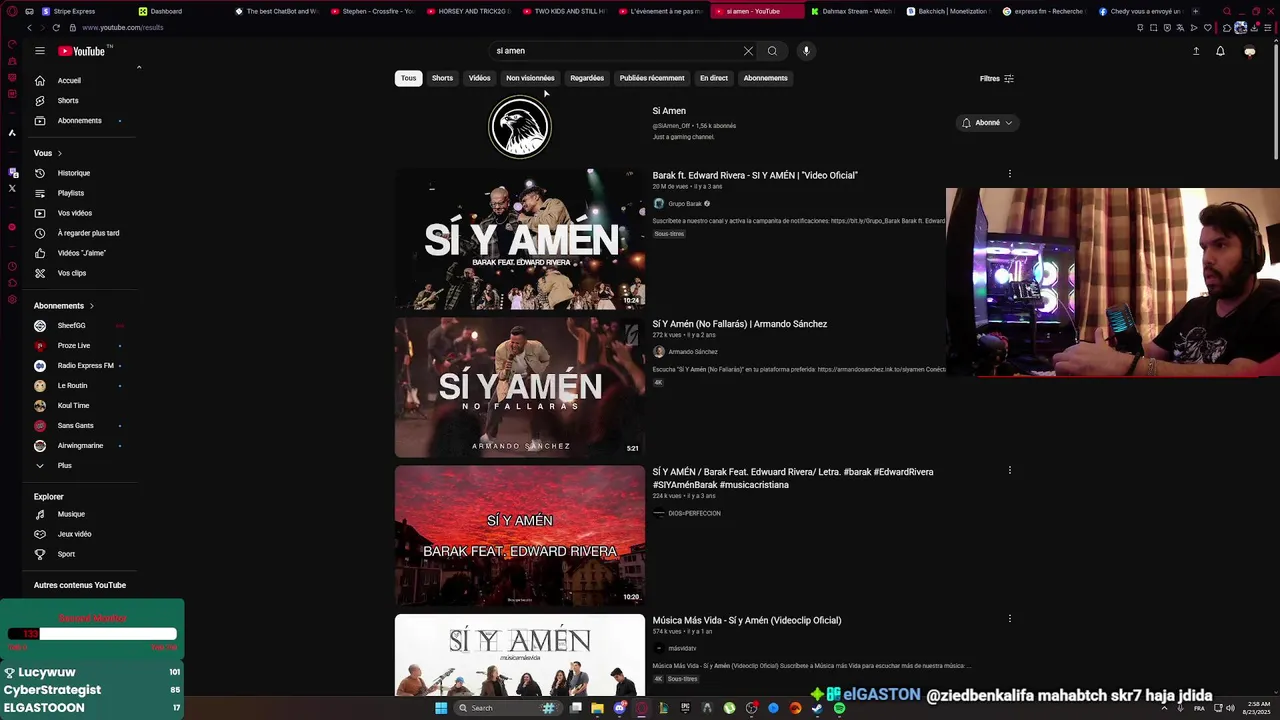Open the Armando Sánchez channel link
Image resolution: width=1280 pixels, height=720 pixels.
point(693,352)
